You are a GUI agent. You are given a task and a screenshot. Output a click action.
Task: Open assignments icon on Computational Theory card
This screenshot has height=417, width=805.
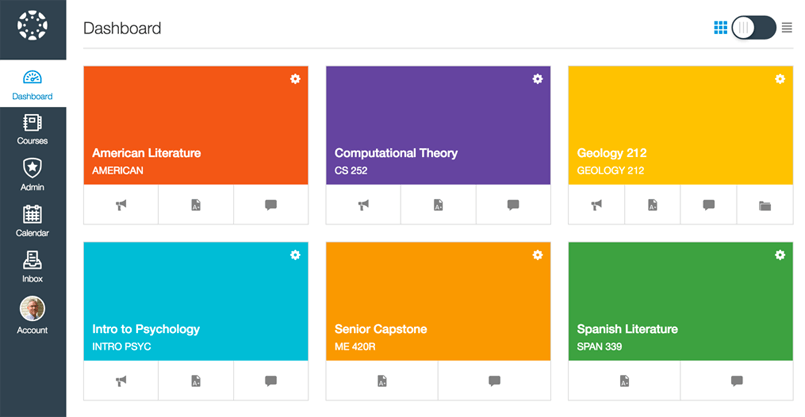tap(438, 205)
